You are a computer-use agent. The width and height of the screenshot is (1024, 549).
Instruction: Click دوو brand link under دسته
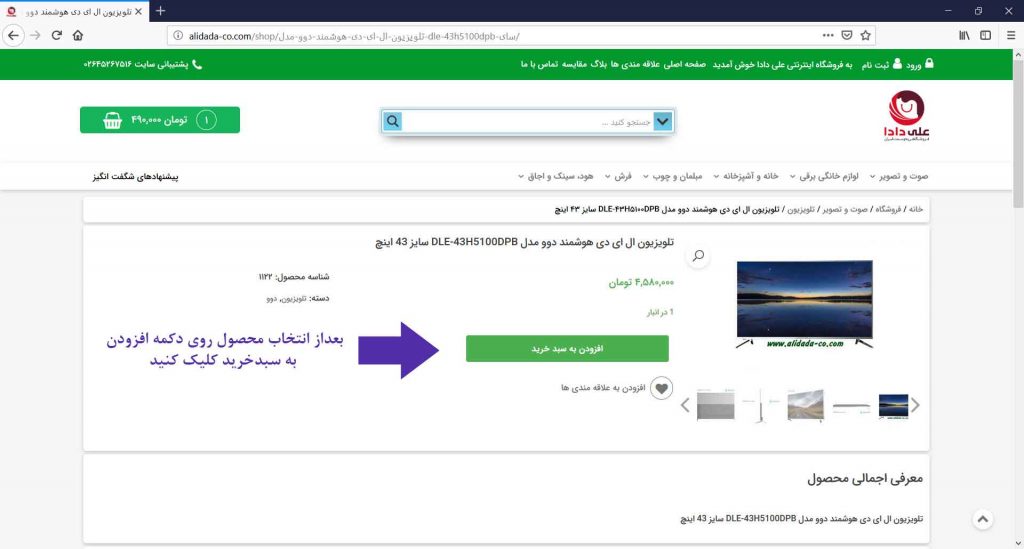tap(272, 298)
